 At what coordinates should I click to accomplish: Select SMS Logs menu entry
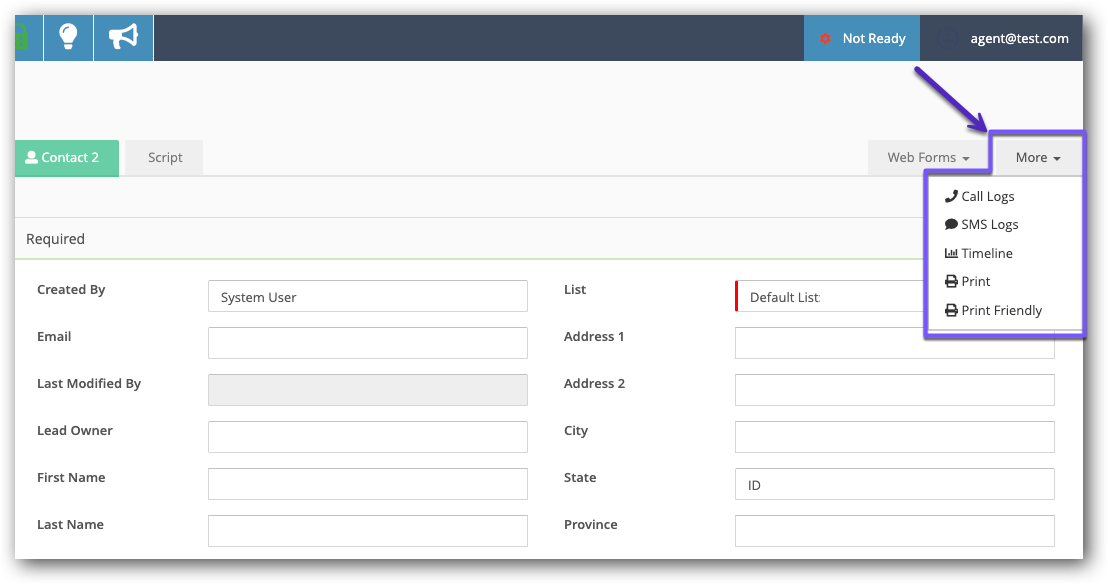[989, 225]
